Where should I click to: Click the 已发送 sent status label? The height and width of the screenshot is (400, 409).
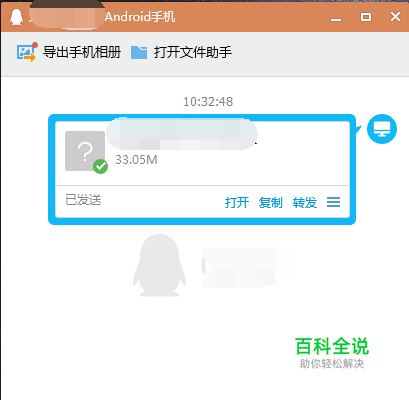click(x=83, y=200)
